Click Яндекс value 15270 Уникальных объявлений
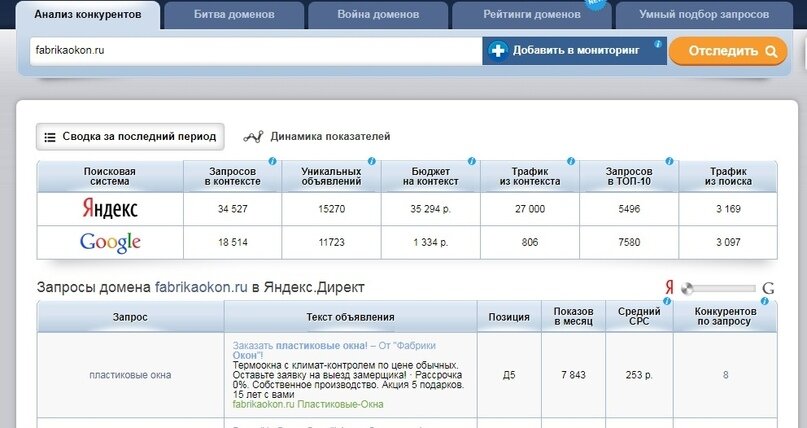This screenshot has height=428, width=807. pyautogui.click(x=331, y=209)
